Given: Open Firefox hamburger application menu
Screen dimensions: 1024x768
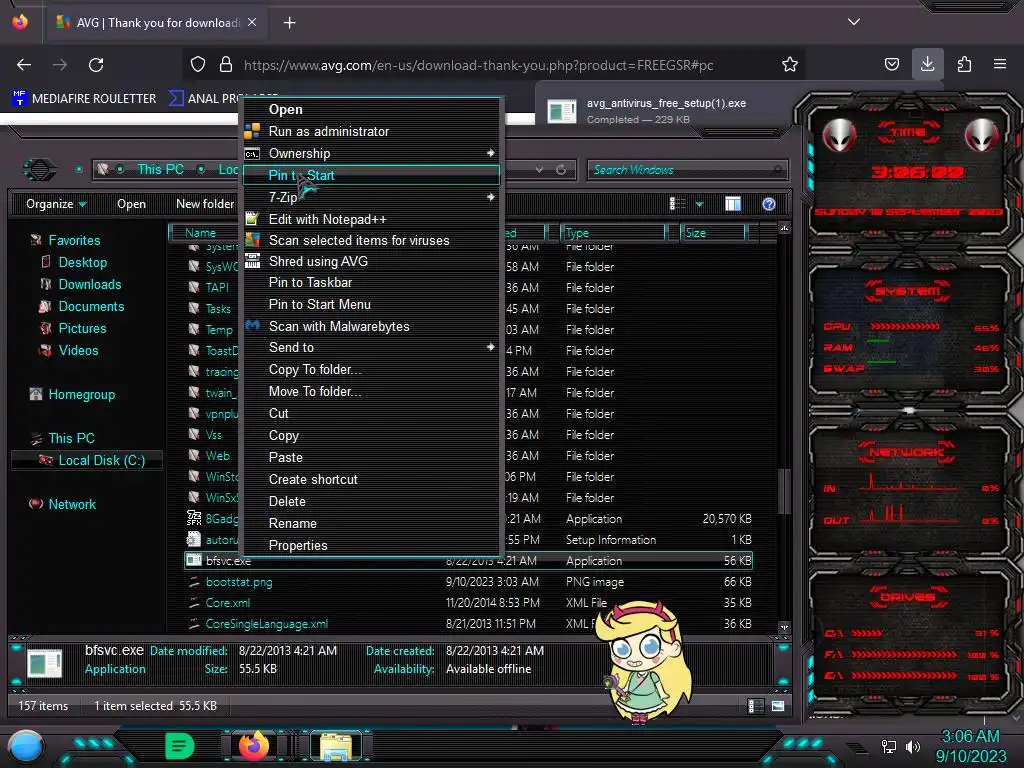Looking at the screenshot, I should tap(999, 64).
